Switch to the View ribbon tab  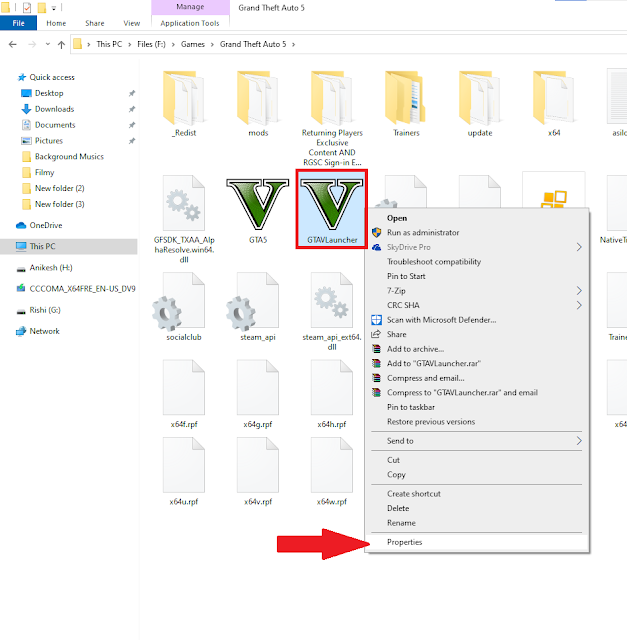coord(131,23)
